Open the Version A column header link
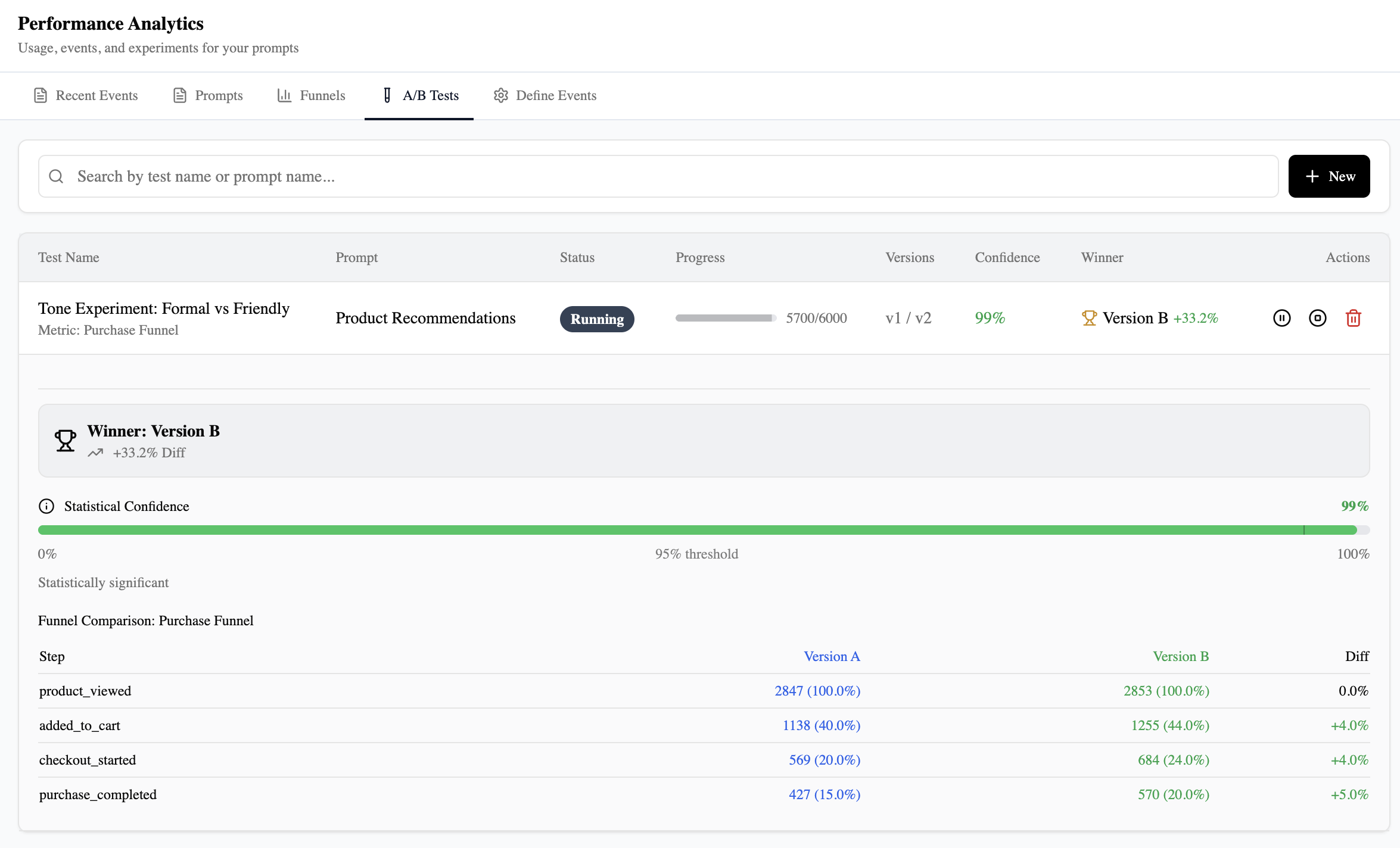The height and width of the screenshot is (848, 1400). pos(832,656)
